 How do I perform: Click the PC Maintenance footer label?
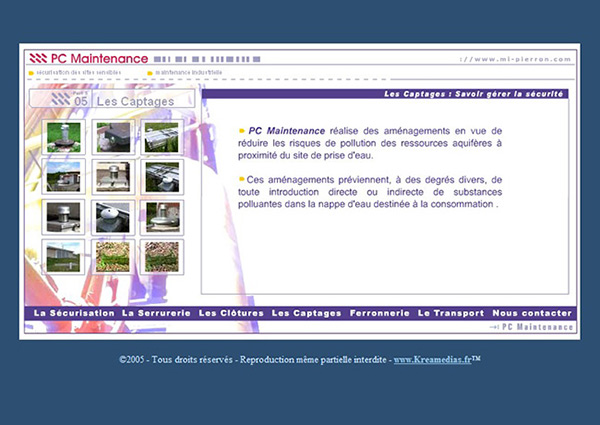click(x=537, y=327)
